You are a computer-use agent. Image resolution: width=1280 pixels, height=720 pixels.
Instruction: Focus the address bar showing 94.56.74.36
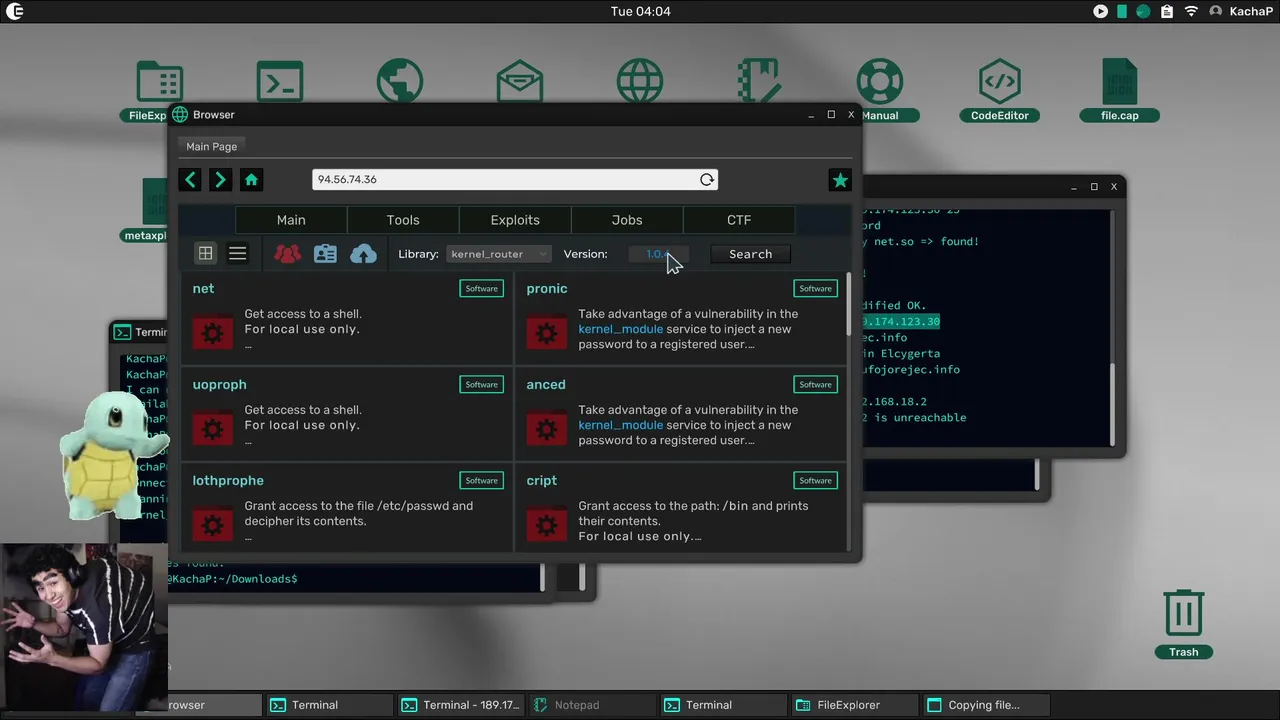(515, 179)
